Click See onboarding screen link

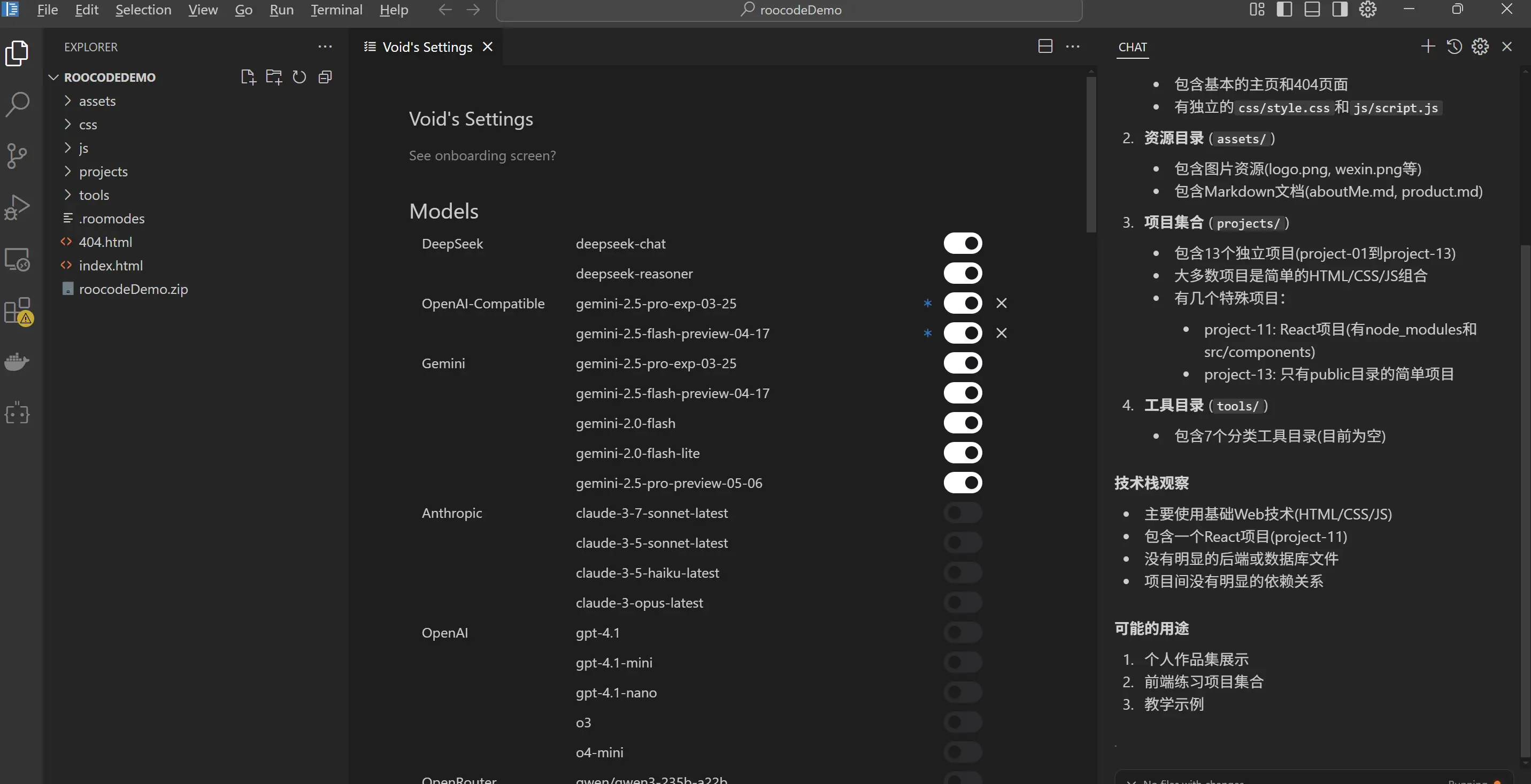point(482,155)
